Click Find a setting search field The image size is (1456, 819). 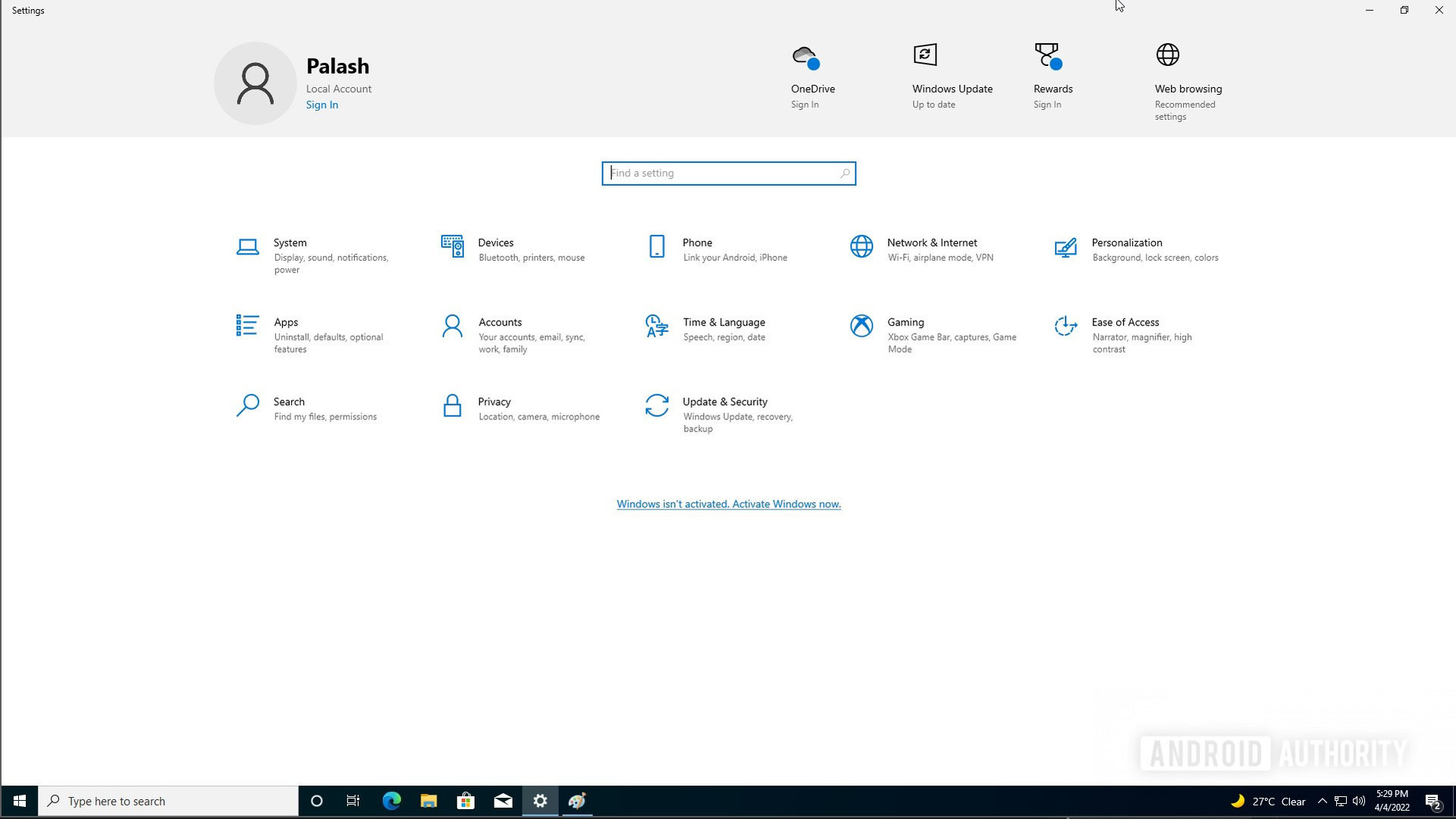point(728,172)
